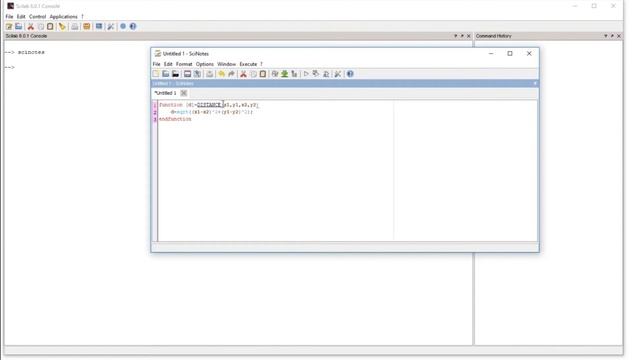This screenshot has height=360, width=640.
Task: Open the SciNotes File menu
Action: point(156,64)
